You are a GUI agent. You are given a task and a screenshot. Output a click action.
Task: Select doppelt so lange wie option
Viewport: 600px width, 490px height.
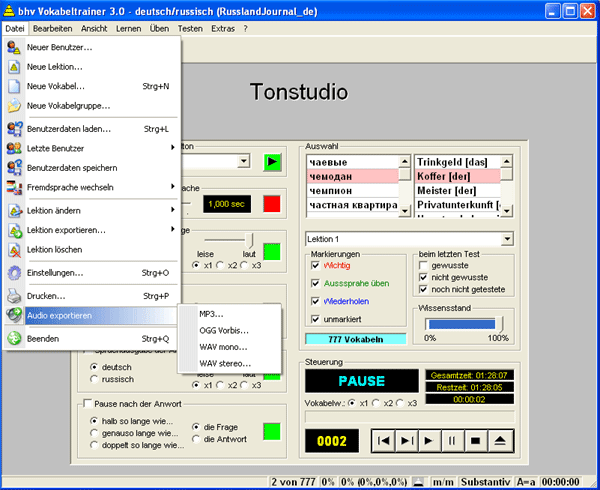94,445
